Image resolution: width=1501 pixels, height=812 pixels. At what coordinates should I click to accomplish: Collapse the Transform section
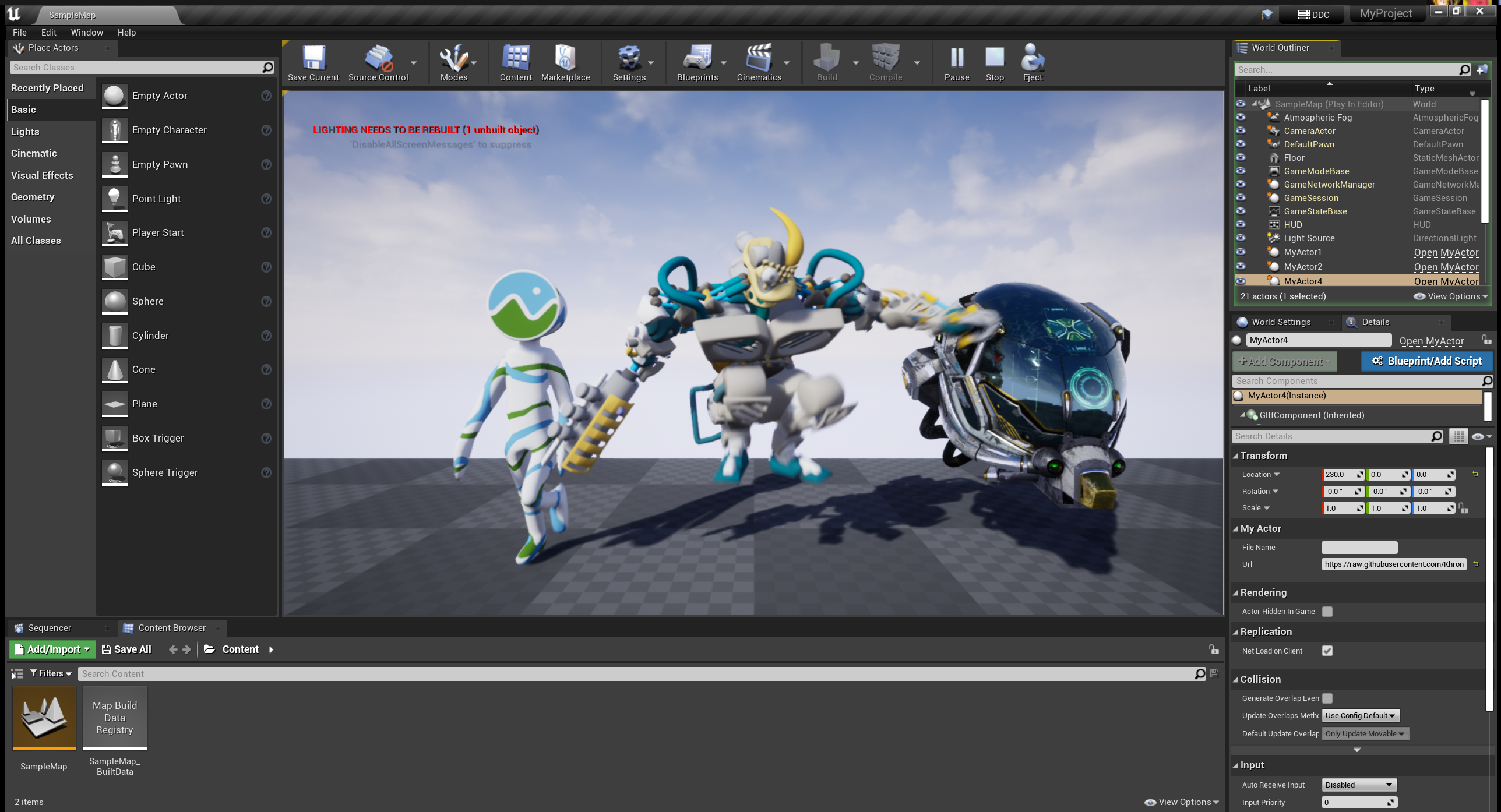pos(1263,456)
